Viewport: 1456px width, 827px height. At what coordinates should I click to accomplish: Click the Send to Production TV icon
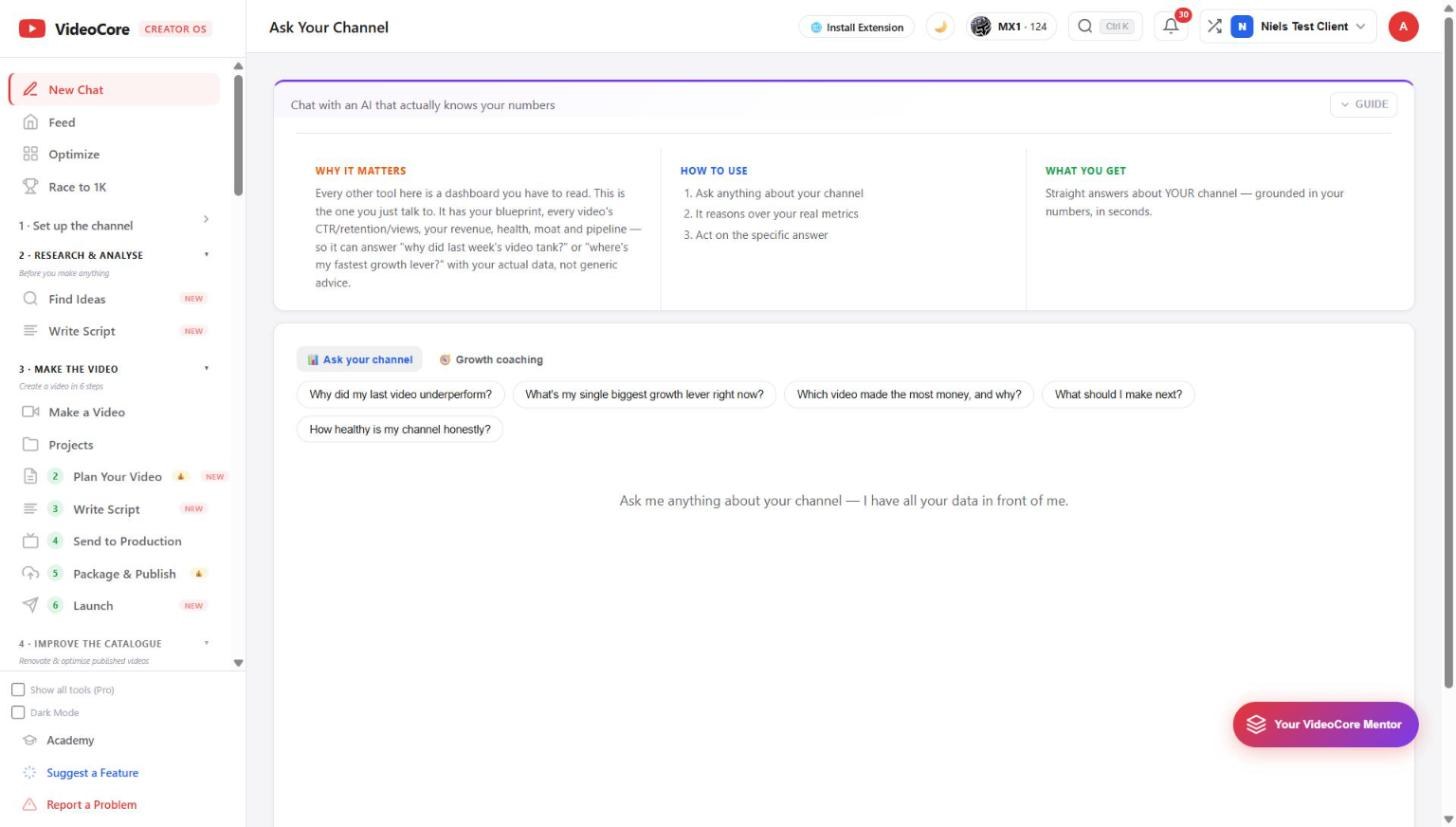30,541
